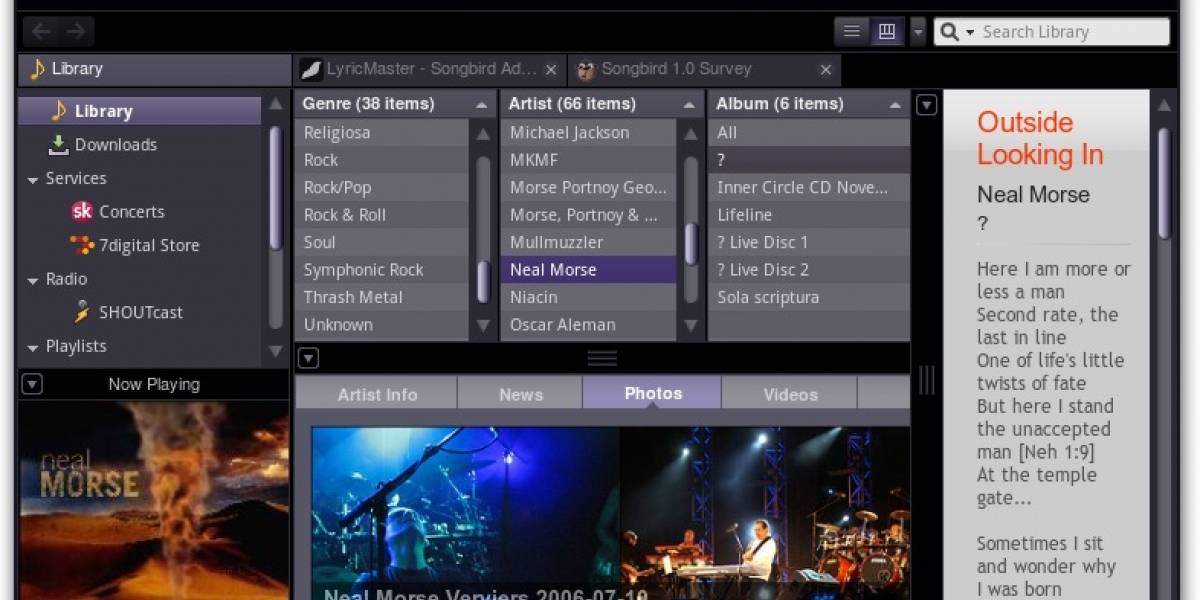1200x600 pixels.
Task: Sort by the Genre column header
Action: pos(396,104)
